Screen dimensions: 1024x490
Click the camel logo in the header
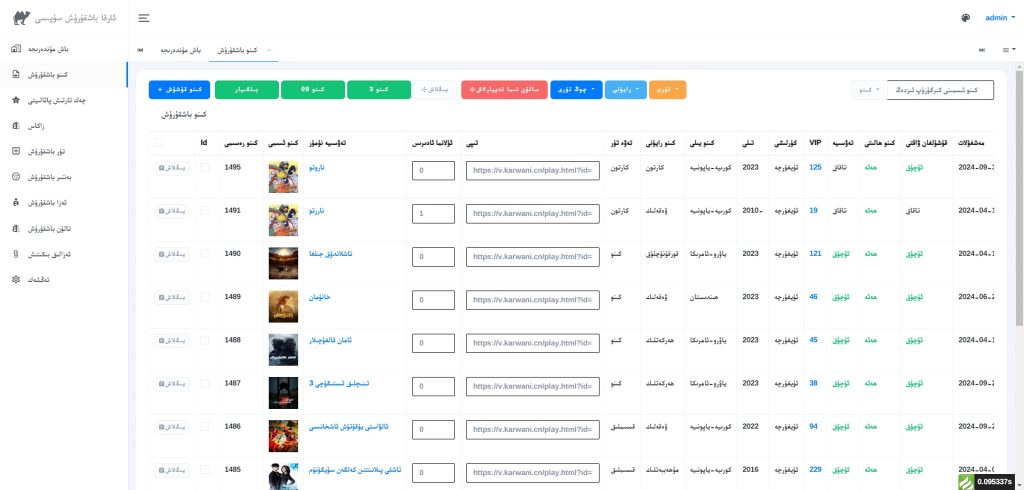(x=21, y=17)
